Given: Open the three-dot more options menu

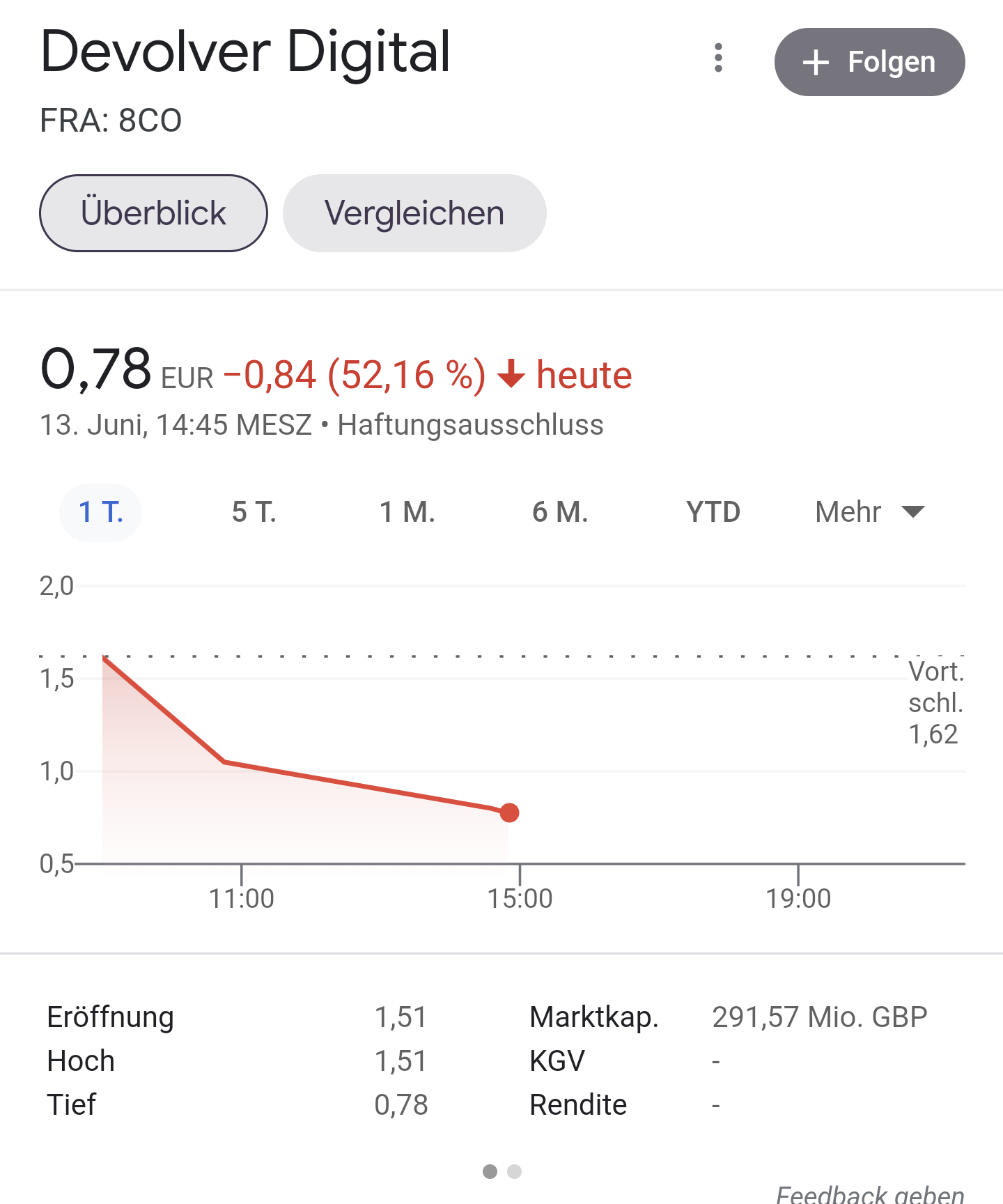Looking at the screenshot, I should [718, 58].
